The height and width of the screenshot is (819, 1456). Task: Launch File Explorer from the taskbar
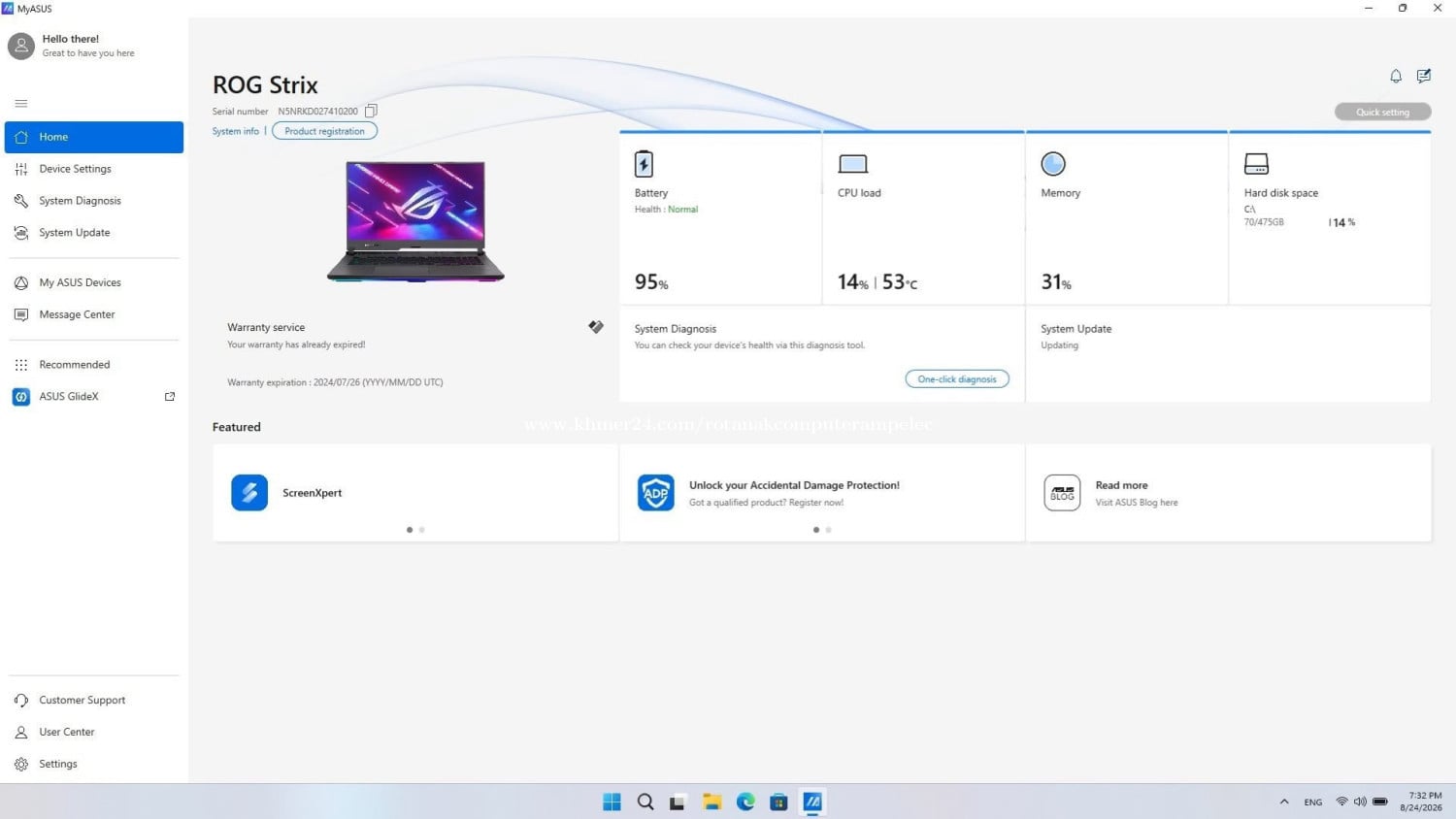tap(712, 802)
